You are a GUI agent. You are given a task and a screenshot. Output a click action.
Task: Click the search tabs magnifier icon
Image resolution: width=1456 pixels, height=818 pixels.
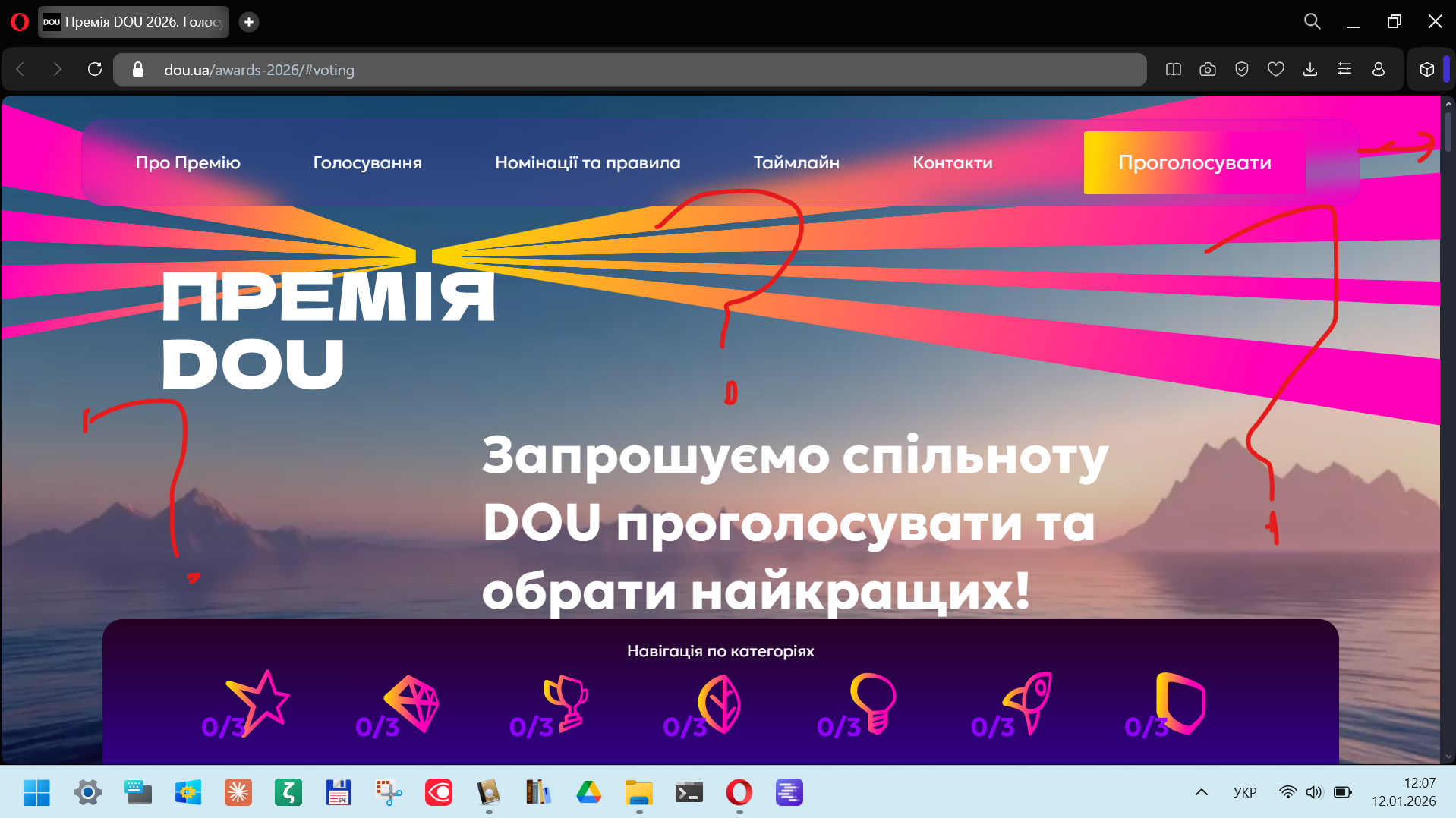click(x=1313, y=21)
